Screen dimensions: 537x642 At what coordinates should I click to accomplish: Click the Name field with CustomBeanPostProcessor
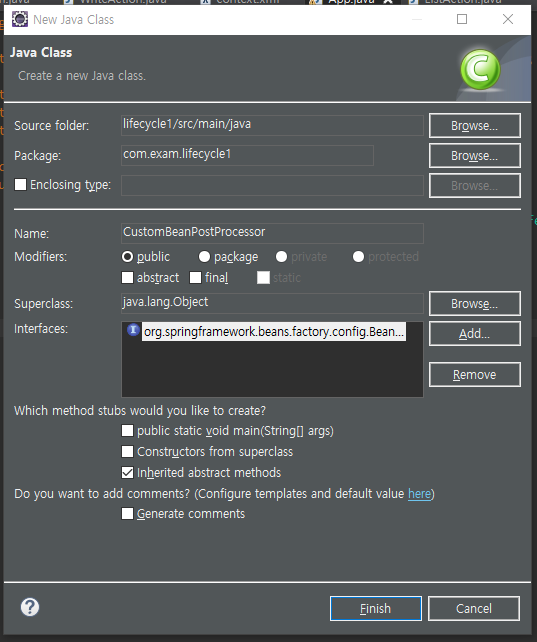click(x=272, y=233)
